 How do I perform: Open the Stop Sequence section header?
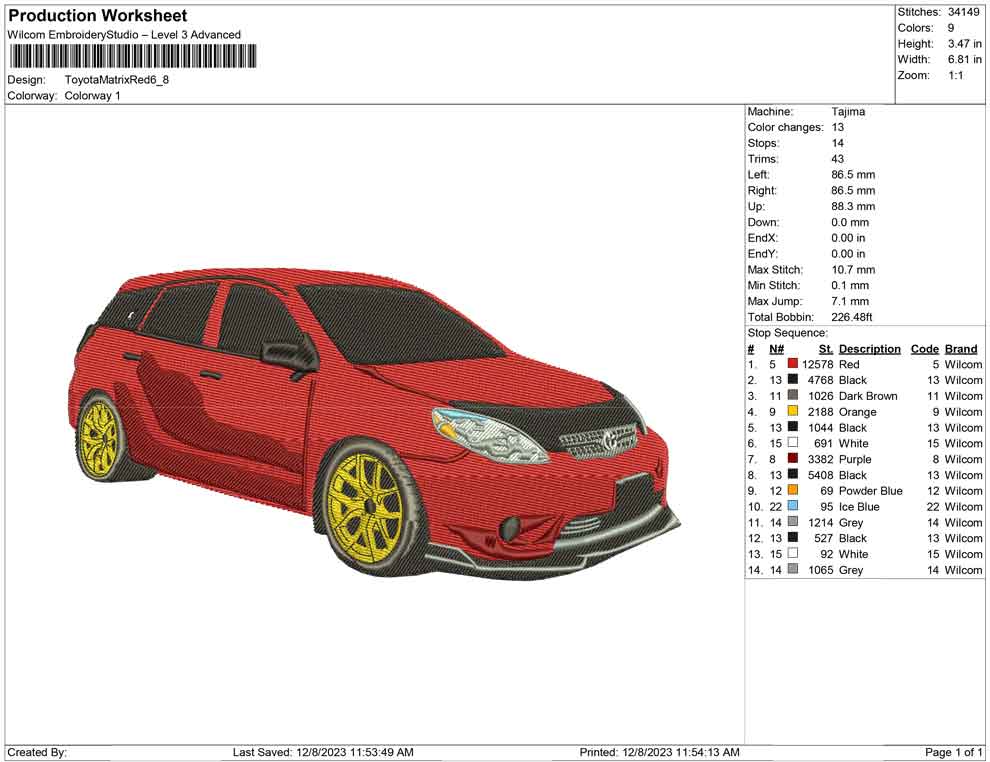pyautogui.click(x=787, y=332)
